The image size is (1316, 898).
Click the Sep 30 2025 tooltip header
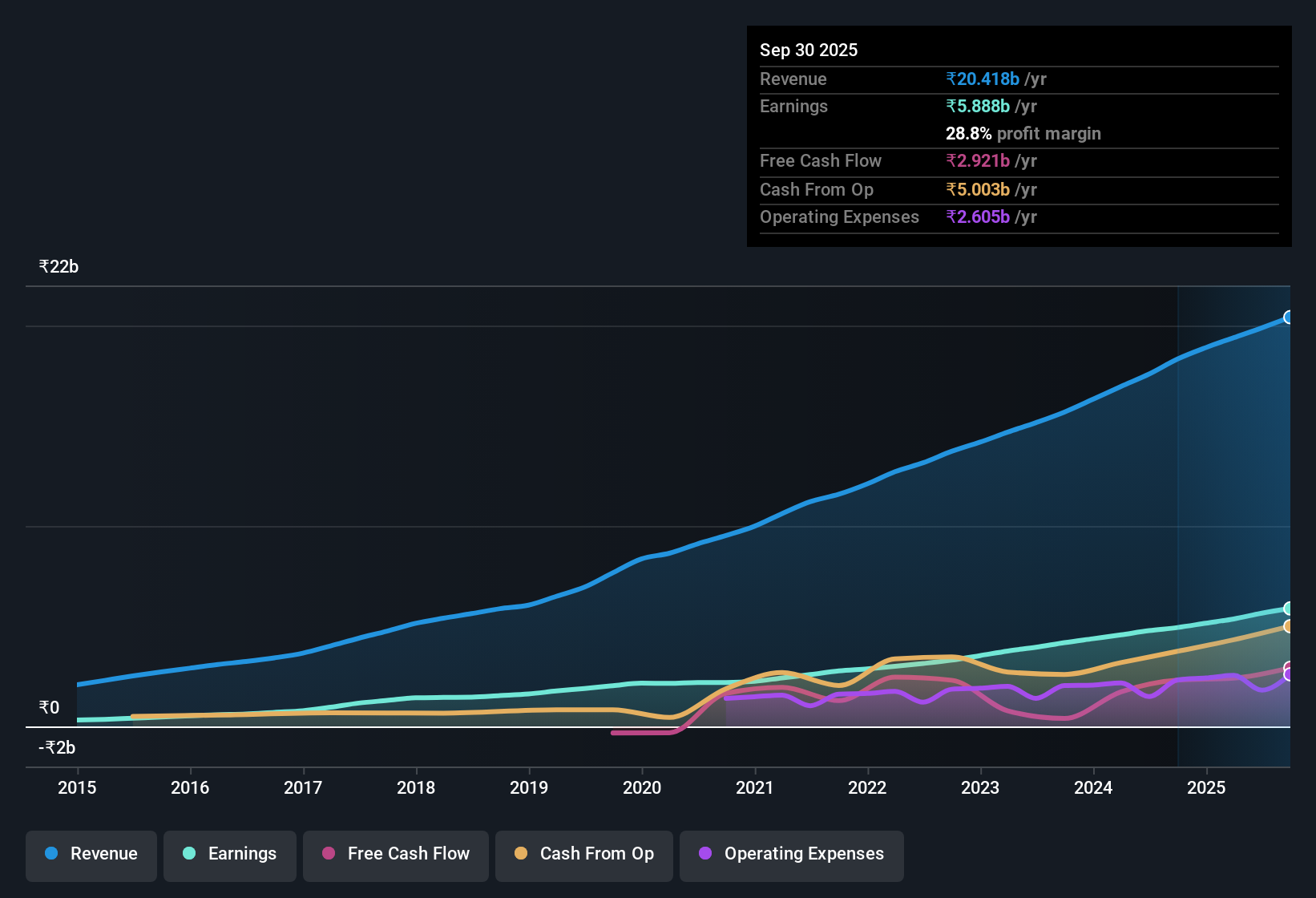[809, 50]
